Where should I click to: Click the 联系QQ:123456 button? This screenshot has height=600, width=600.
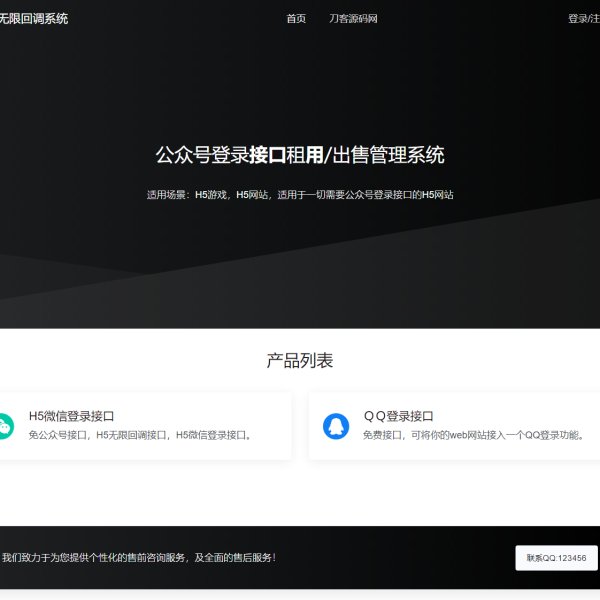tap(556, 558)
